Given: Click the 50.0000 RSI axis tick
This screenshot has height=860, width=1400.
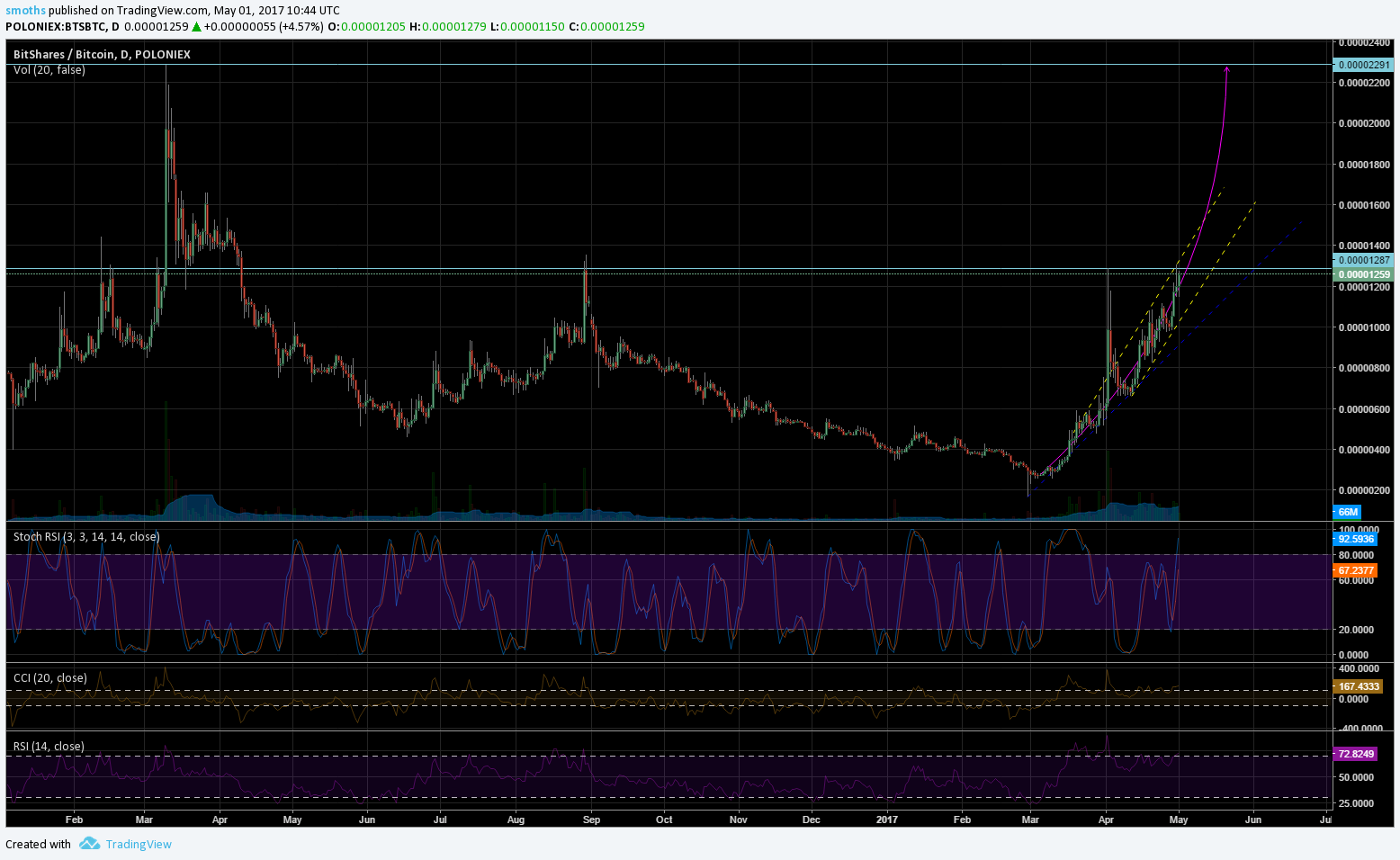Looking at the screenshot, I should coord(1356,777).
